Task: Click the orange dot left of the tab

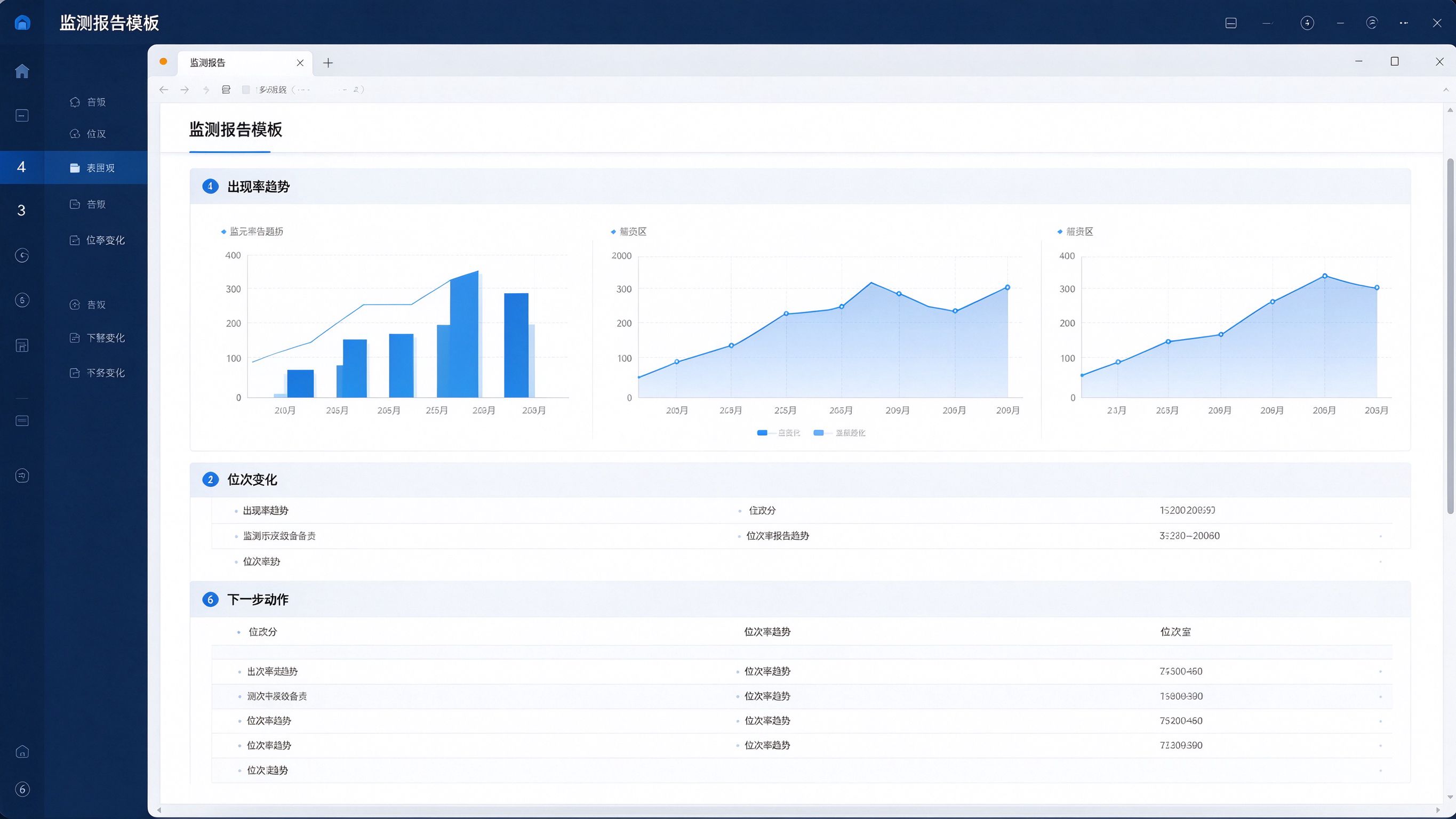Action: point(163,62)
